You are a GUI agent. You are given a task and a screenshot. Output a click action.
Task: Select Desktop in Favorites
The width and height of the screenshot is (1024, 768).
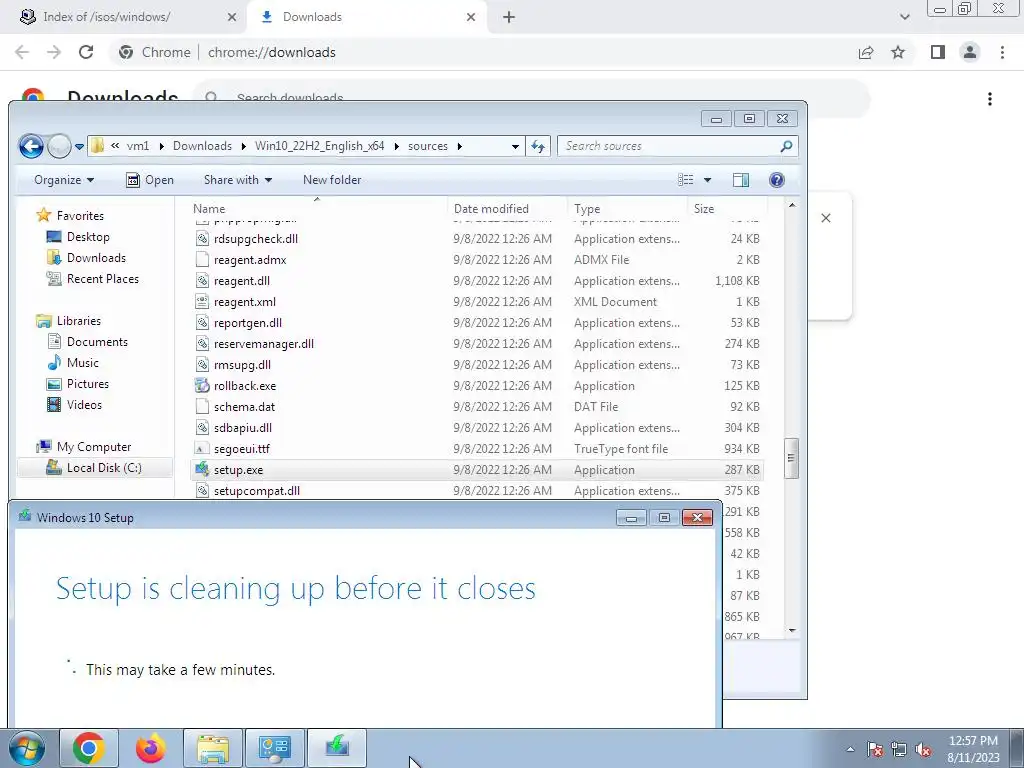[78, 237]
